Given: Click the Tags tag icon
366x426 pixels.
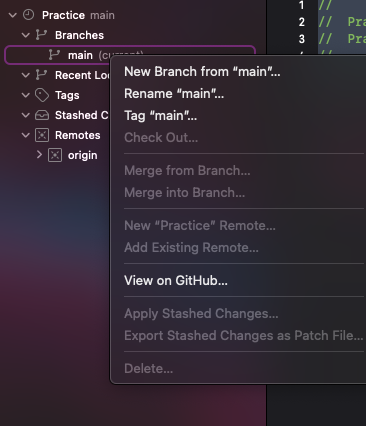Looking at the screenshot, I should [x=42, y=95].
